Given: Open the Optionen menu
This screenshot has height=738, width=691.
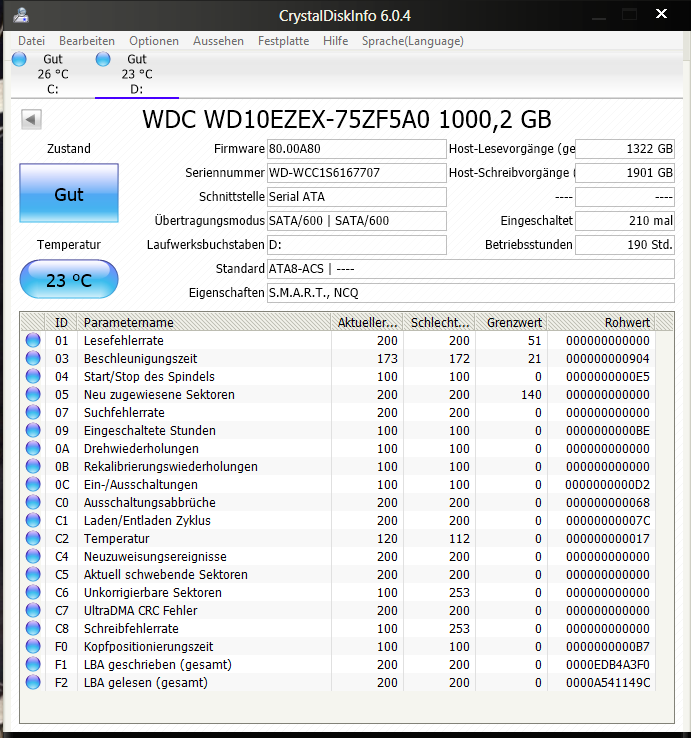Looking at the screenshot, I should point(154,41).
